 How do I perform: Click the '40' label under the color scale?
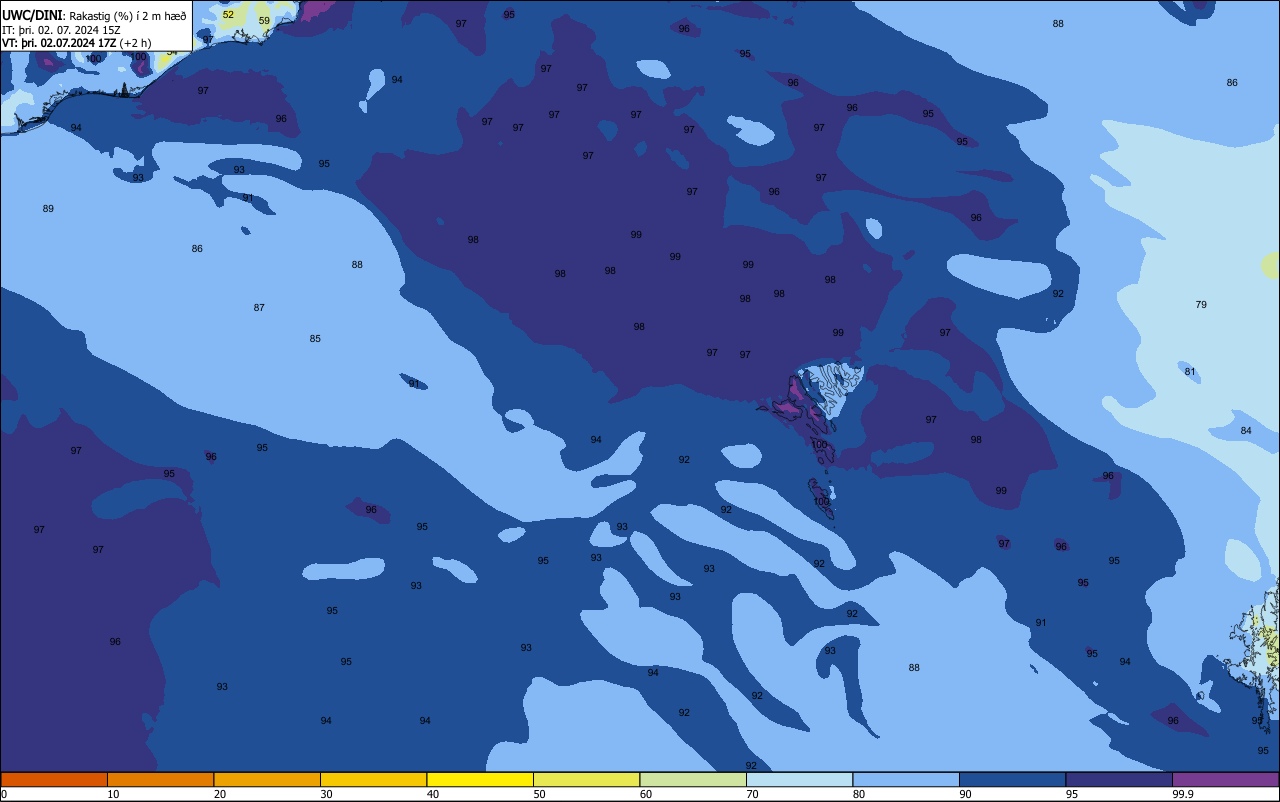point(433,794)
